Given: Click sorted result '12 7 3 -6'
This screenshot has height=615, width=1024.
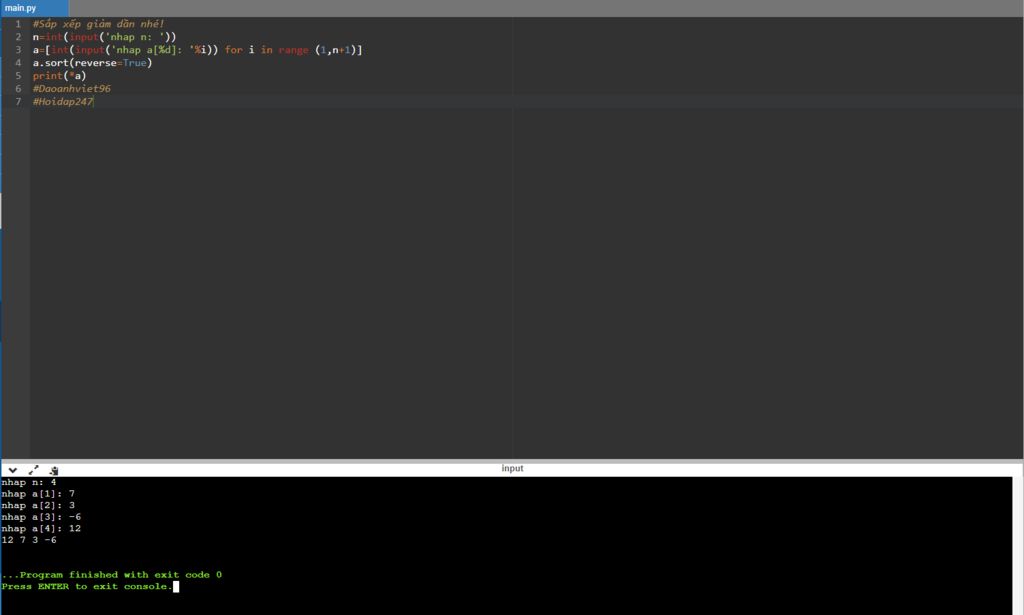Looking at the screenshot, I should (29, 541).
